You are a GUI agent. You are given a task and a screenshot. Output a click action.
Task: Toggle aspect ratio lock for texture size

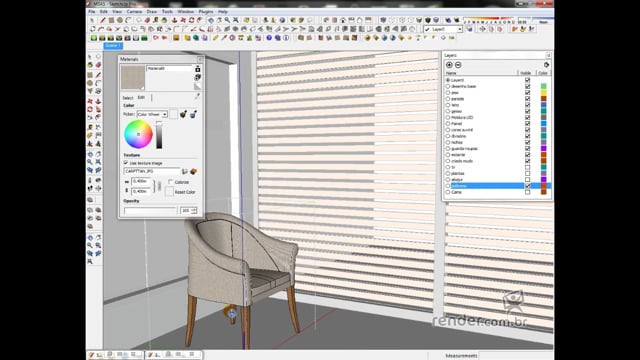(159, 186)
